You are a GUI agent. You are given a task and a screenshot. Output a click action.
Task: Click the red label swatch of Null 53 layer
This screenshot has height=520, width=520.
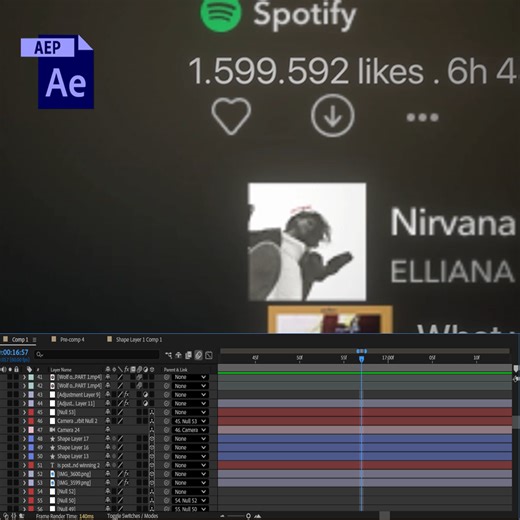click(x=31, y=412)
